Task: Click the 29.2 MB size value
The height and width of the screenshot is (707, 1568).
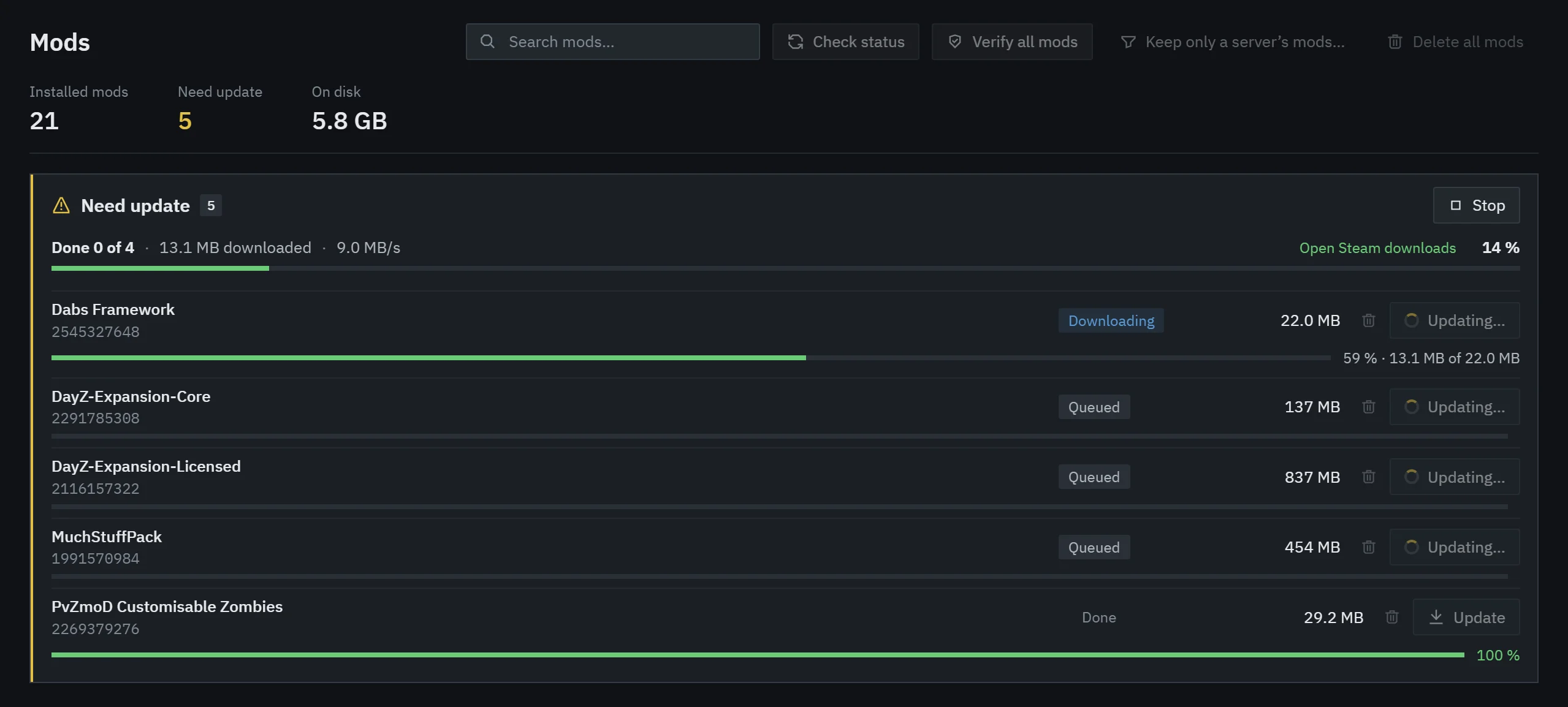Action: (x=1333, y=617)
